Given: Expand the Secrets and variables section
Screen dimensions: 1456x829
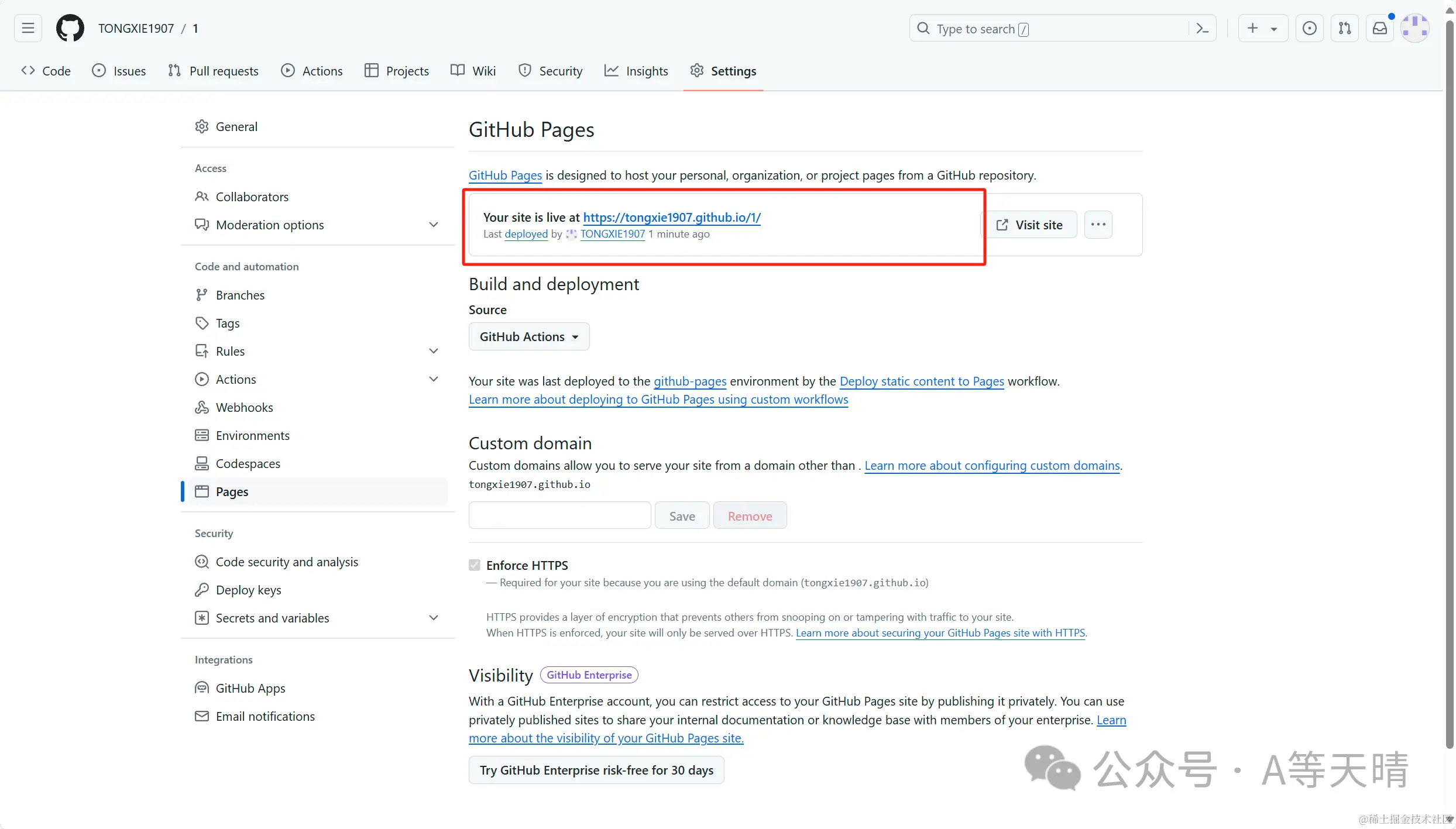Looking at the screenshot, I should tap(434, 618).
